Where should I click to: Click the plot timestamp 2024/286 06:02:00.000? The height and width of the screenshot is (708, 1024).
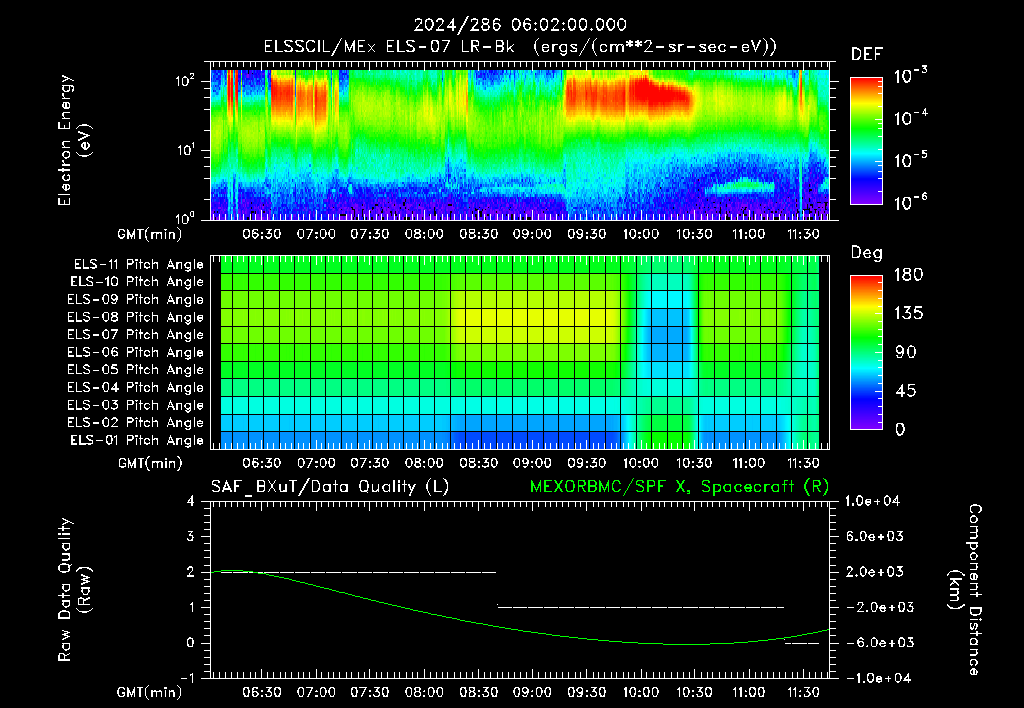point(520,25)
